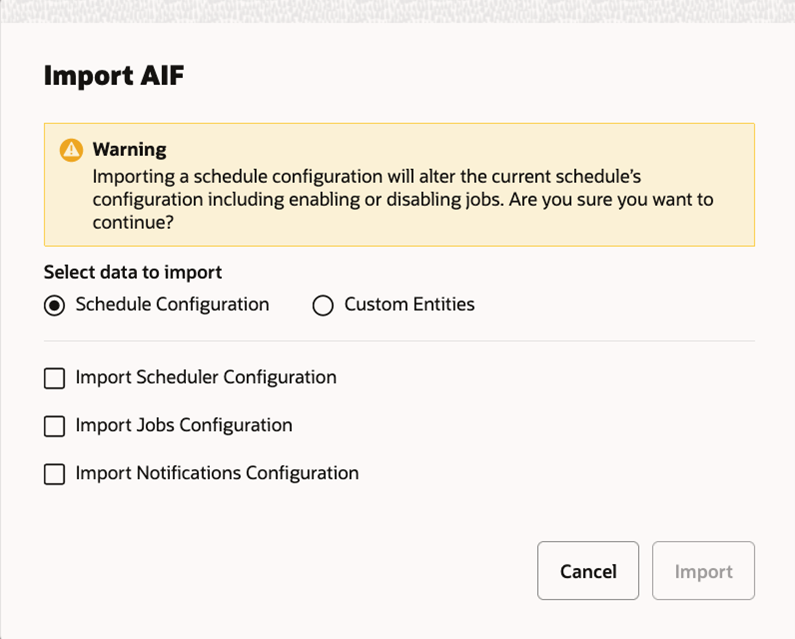Click the Import Scheduler Configuration label text
The width and height of the screenshot is (795, 639).
pos(206,377)
